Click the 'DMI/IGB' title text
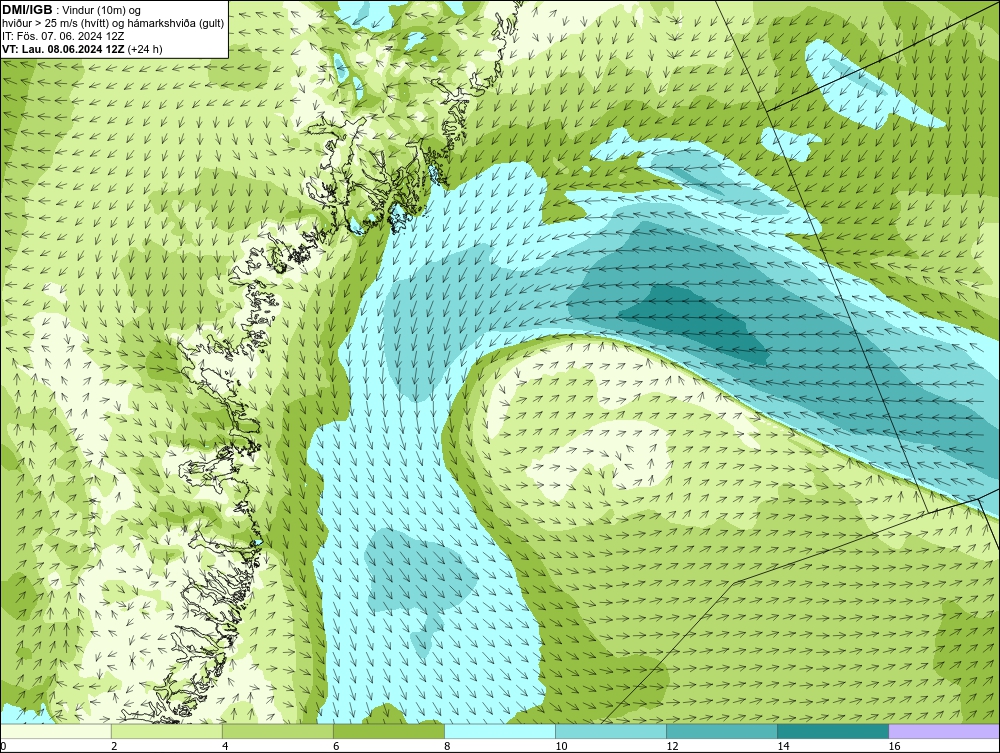1000x753 pixels. [x=27, y=10]
